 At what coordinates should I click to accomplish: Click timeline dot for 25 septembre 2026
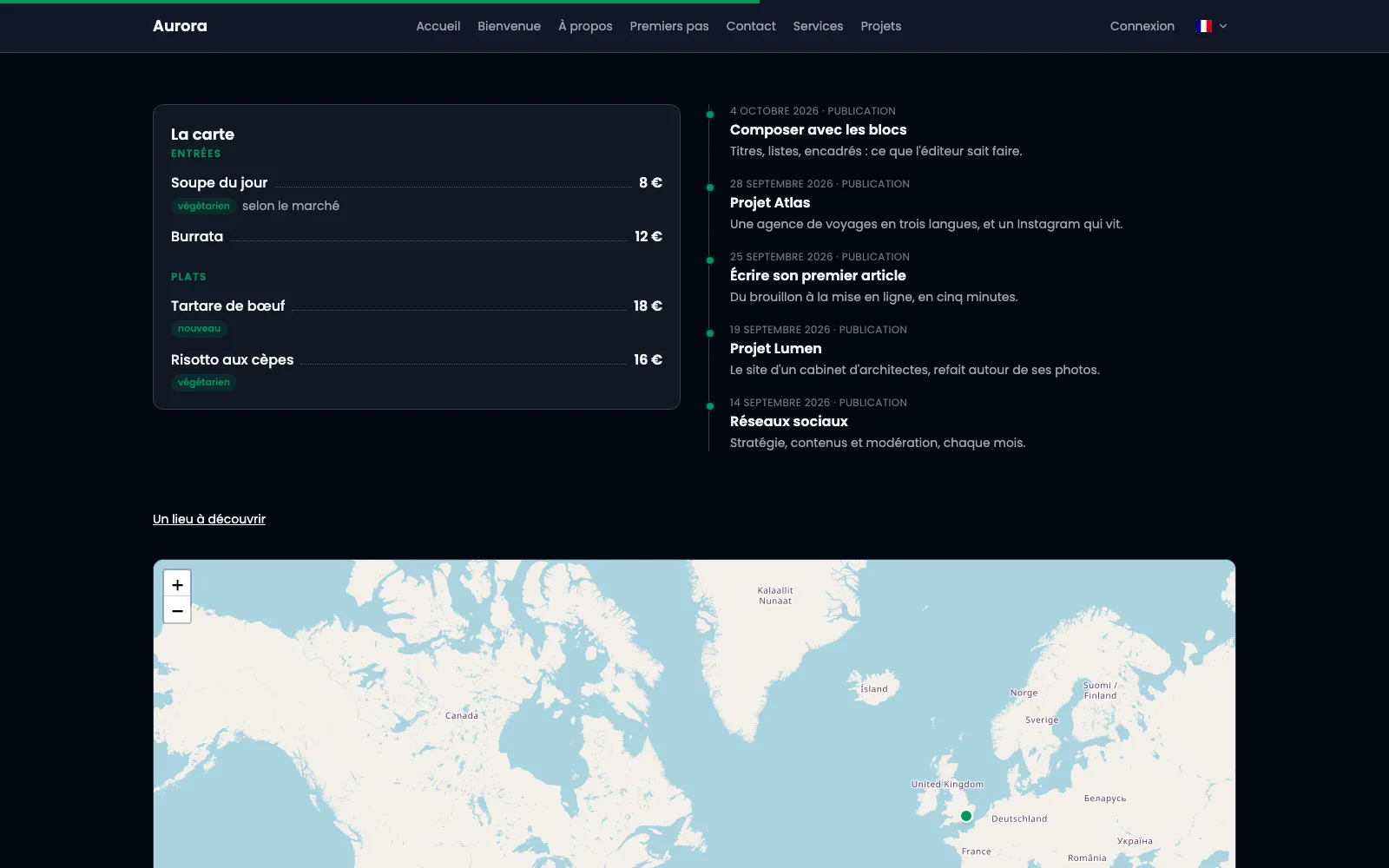[x=710, y=260]
